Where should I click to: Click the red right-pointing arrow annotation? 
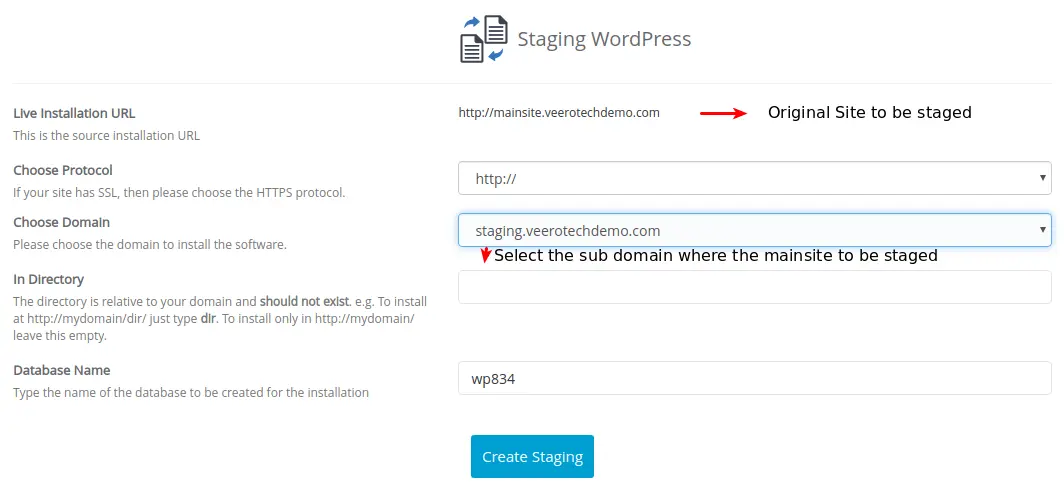click(x=723, y=114)
